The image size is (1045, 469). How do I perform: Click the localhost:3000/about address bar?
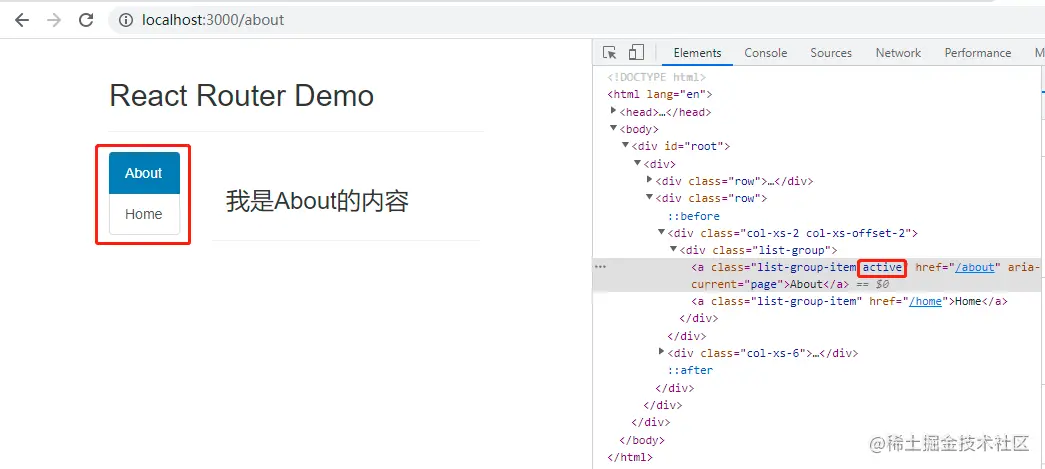pos(213,20)
